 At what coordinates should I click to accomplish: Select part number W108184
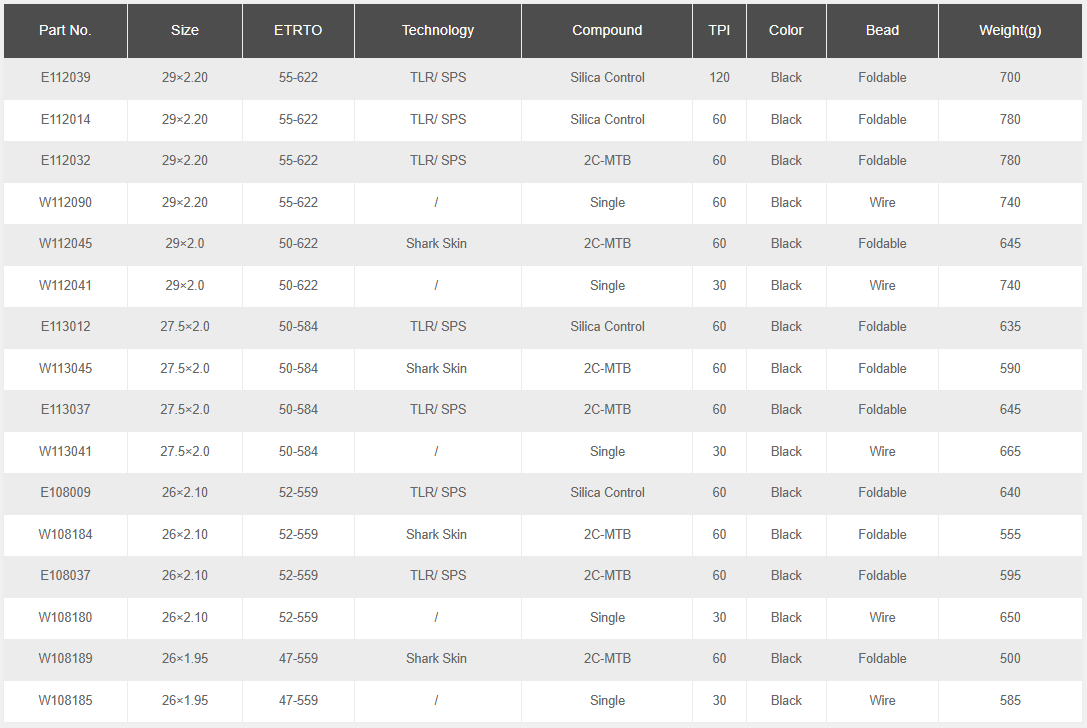pyautogui.click(x=65, y=534)
